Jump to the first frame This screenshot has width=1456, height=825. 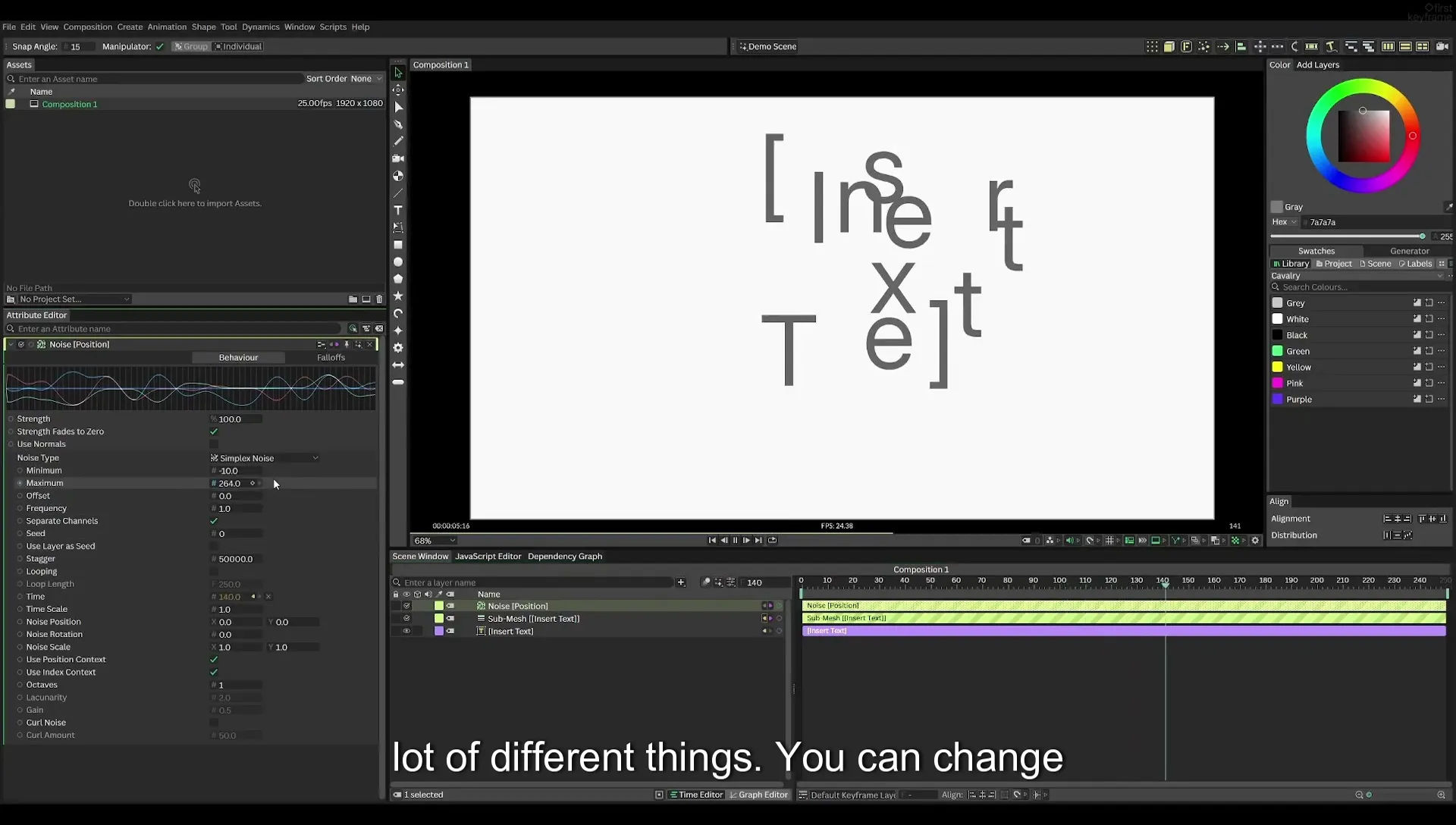pos(712,540)
